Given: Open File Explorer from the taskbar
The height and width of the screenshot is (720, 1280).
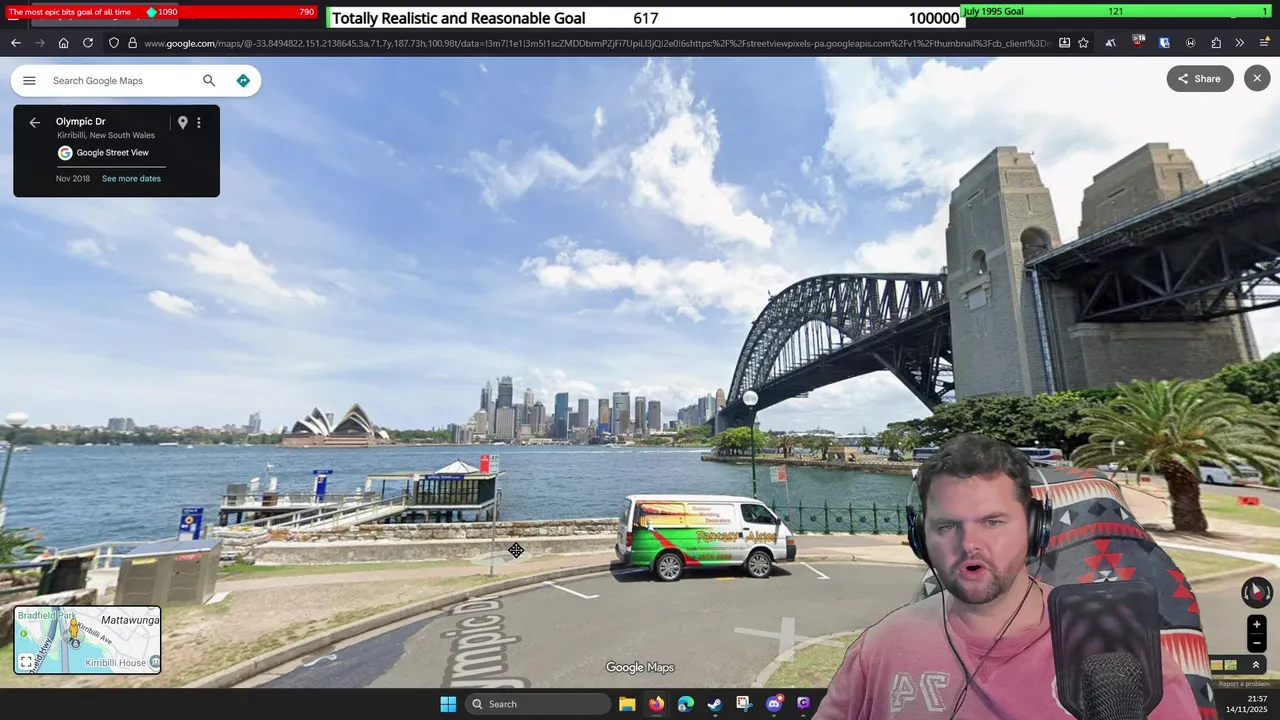Looking at the screenshot, I should [x=627, y=704].
